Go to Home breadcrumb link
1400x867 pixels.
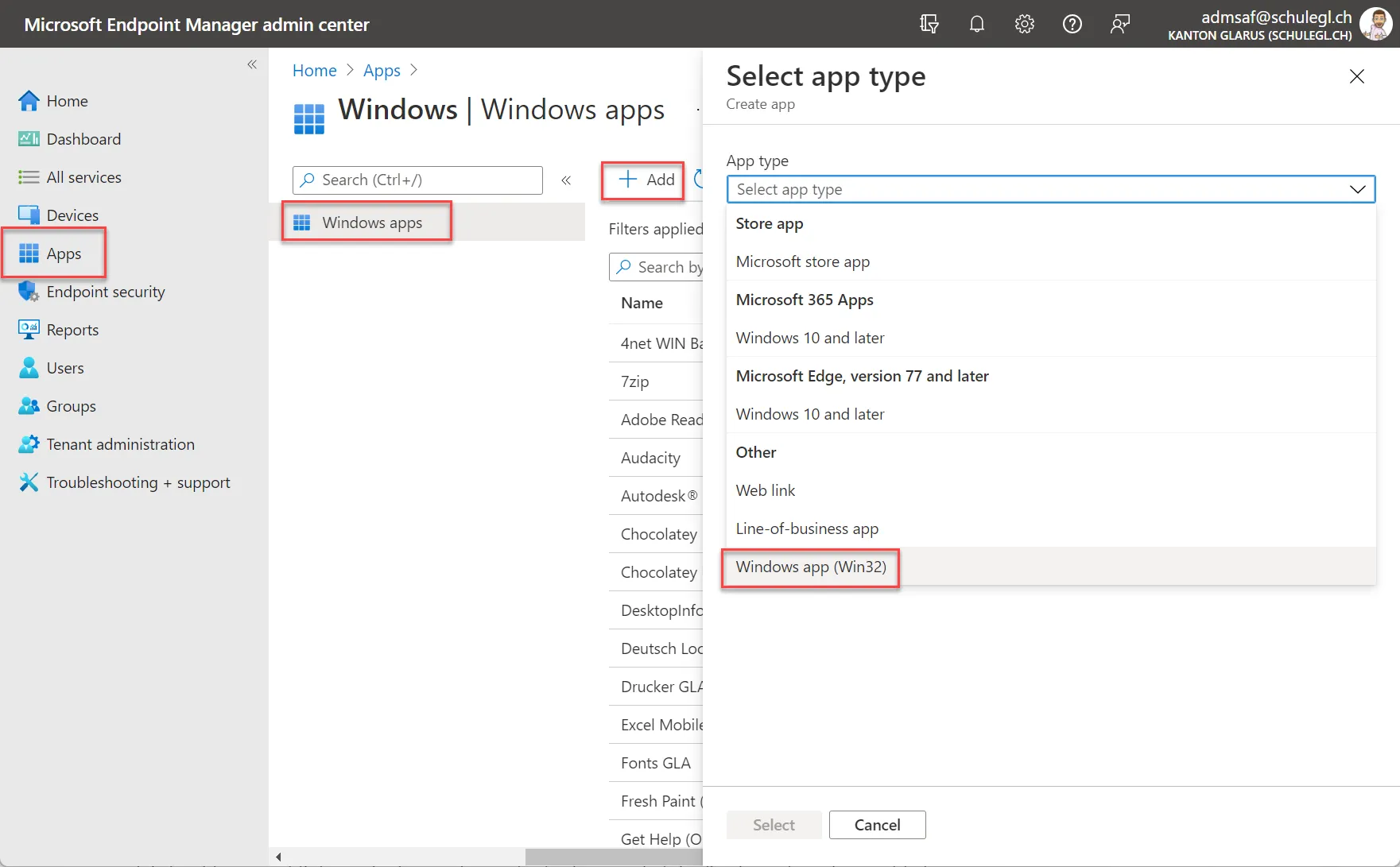click(x=315, y=70)
